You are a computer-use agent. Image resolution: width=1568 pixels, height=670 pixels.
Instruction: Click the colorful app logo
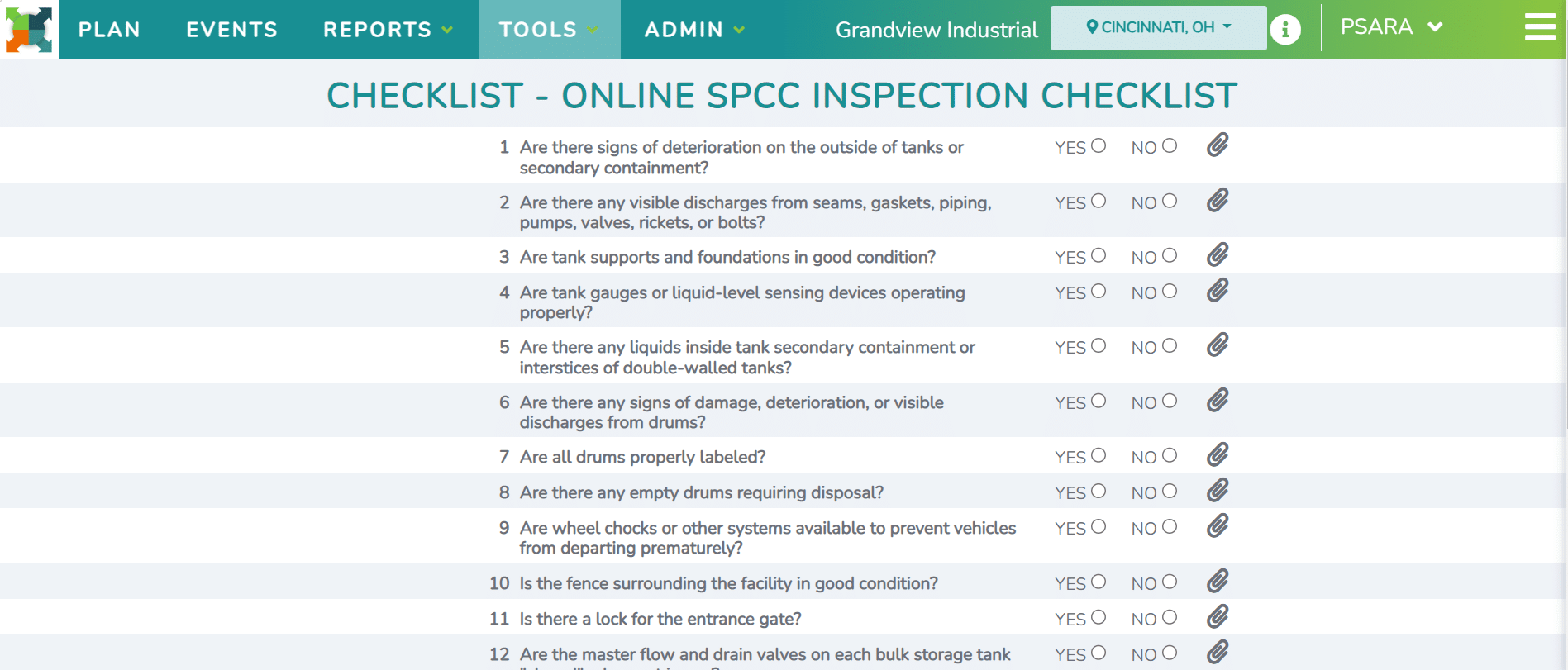click(x=29, y=30)
